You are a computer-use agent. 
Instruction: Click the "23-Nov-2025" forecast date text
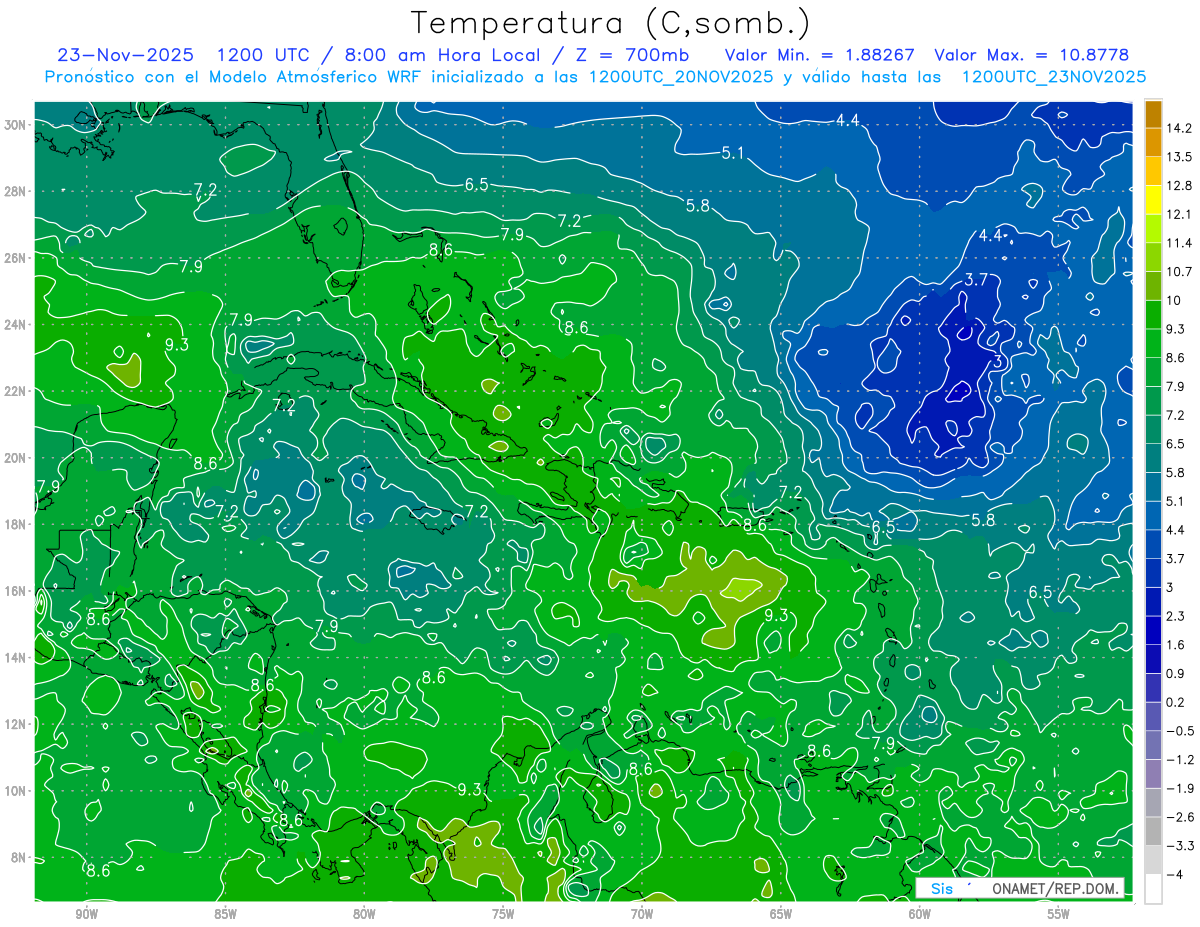[126, 55]
